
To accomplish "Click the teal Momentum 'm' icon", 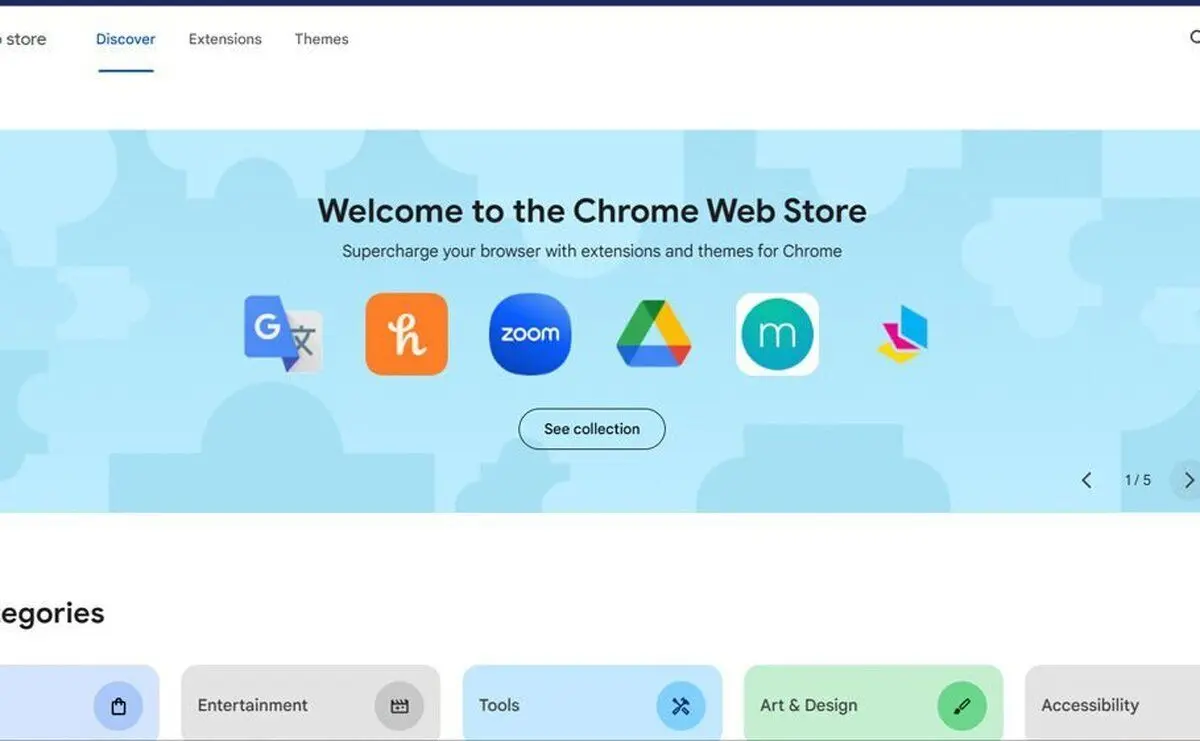I will point(777,334).
